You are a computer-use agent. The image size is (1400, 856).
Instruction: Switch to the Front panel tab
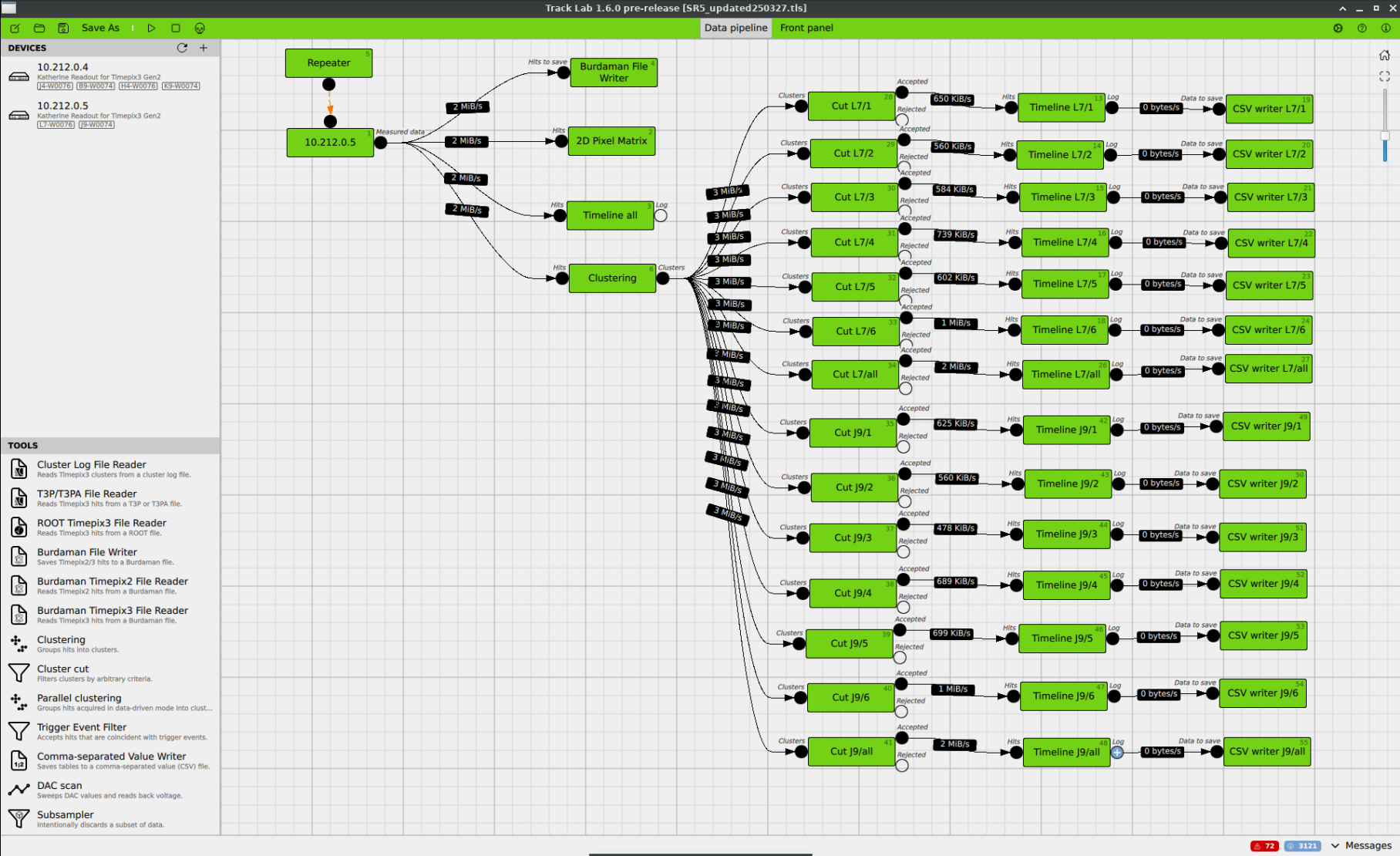(x=806, y=28)
